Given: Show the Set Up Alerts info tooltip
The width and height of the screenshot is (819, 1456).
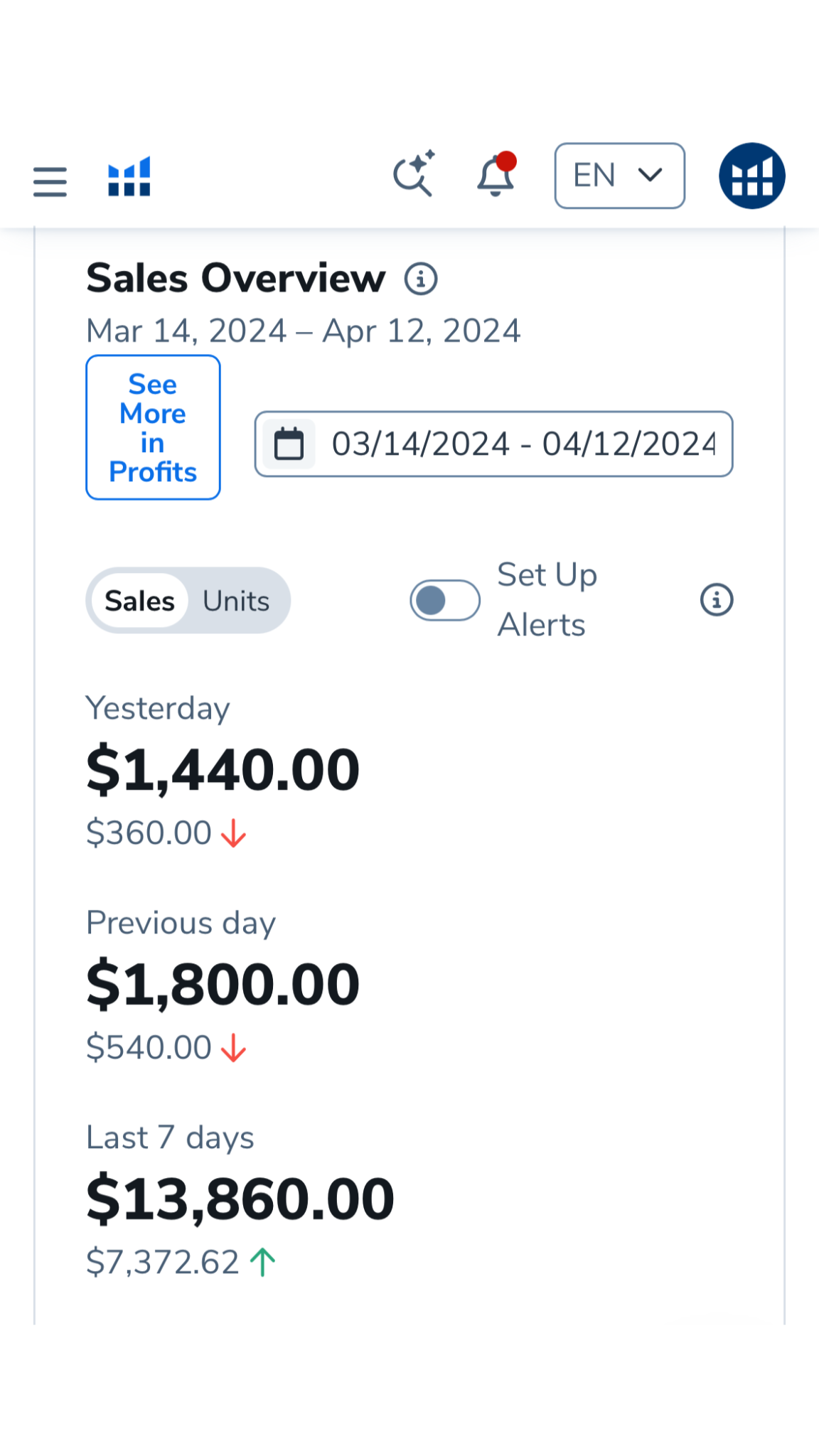Looking at the screenshot, I should 716,600.
